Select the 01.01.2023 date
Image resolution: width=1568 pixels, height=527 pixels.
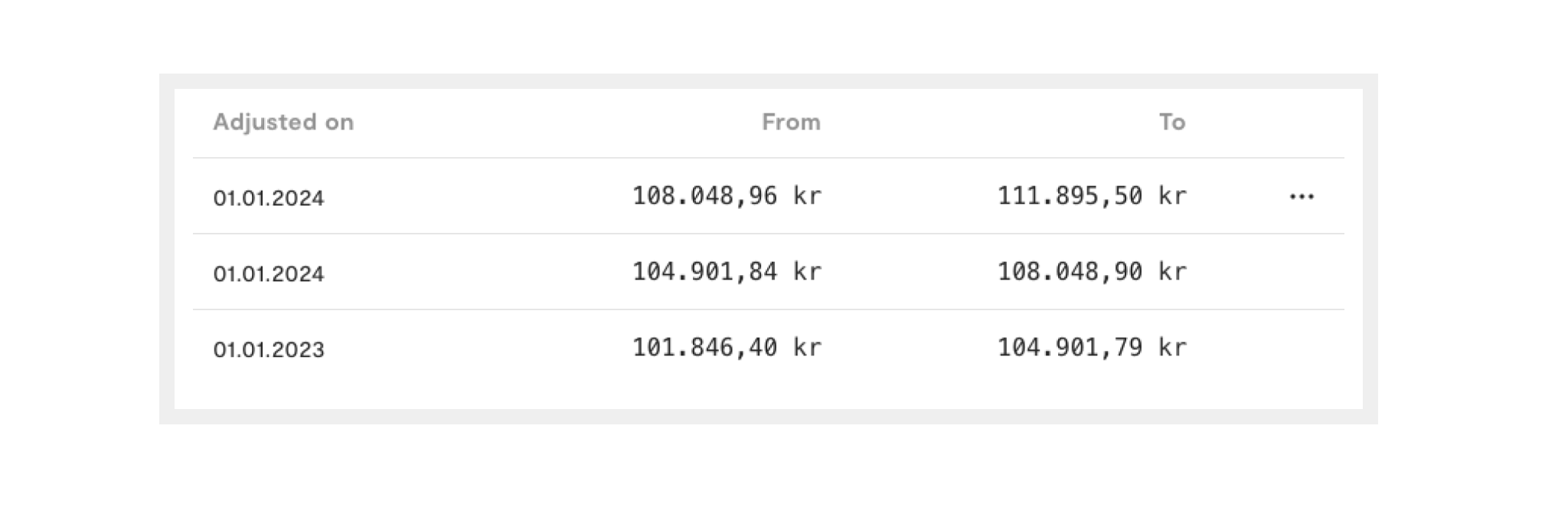coord(269,350)
